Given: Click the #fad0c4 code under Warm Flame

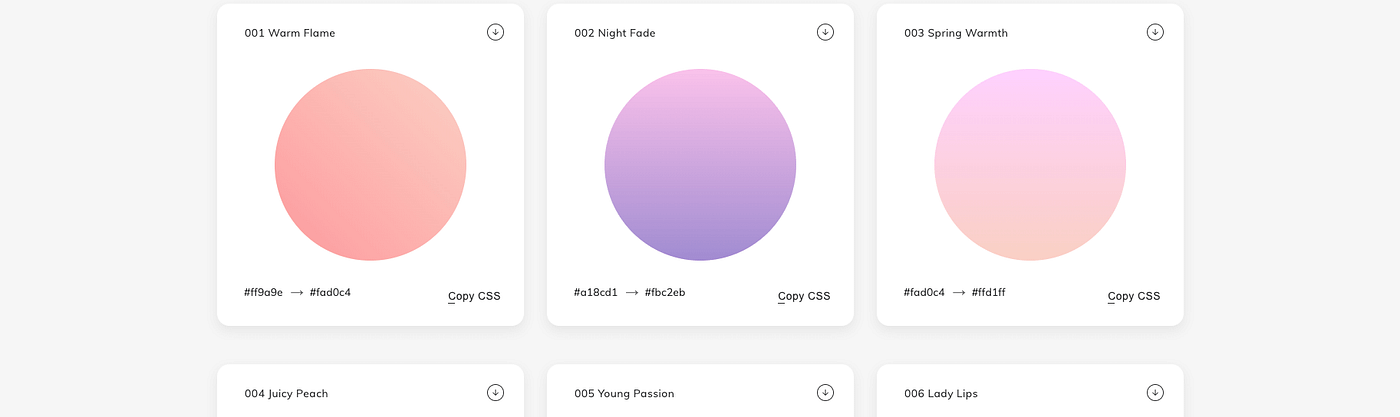Looking at the screenshot, I should point(330,292).
